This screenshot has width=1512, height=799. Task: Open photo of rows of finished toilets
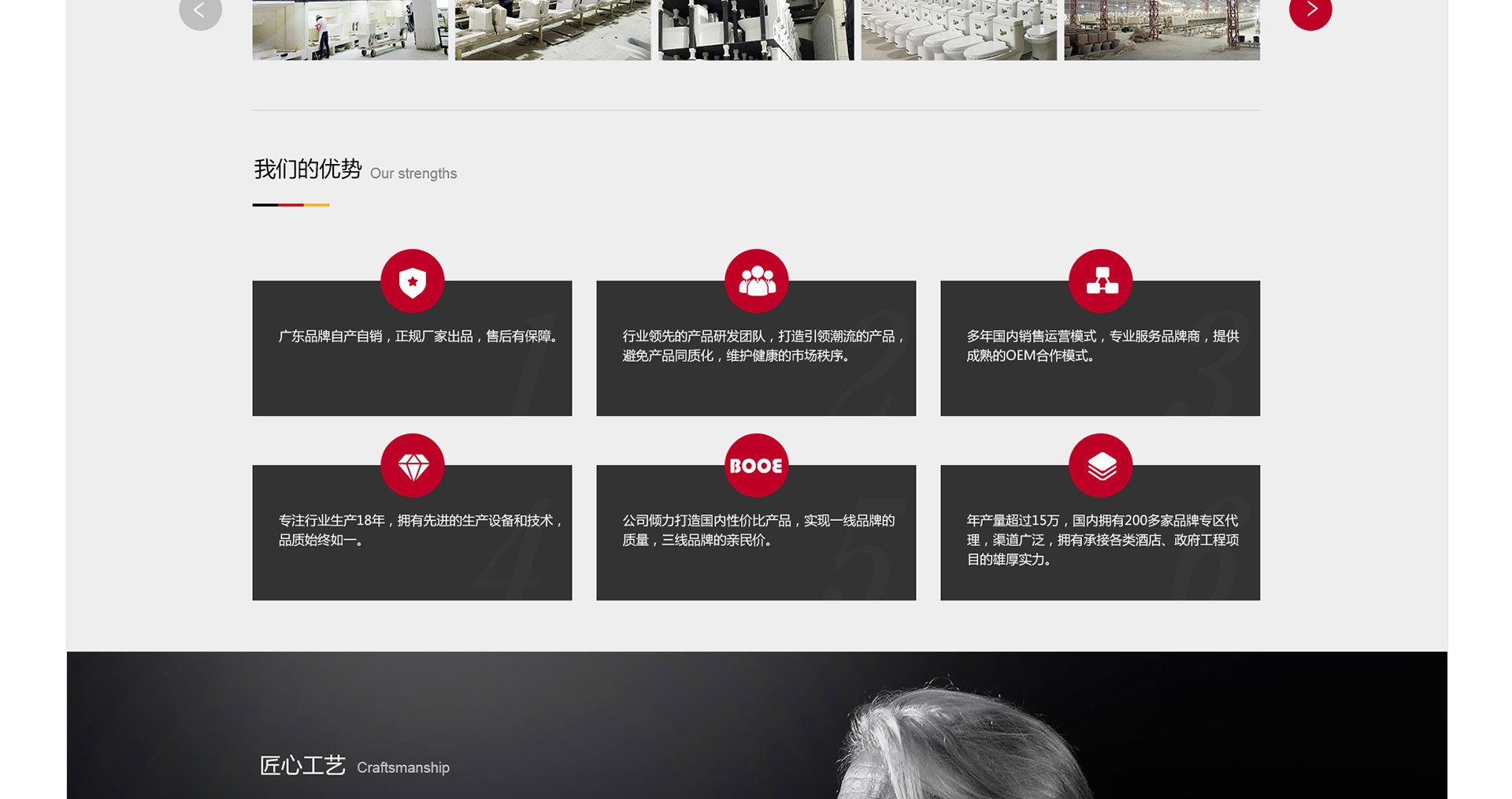point(958,30)
